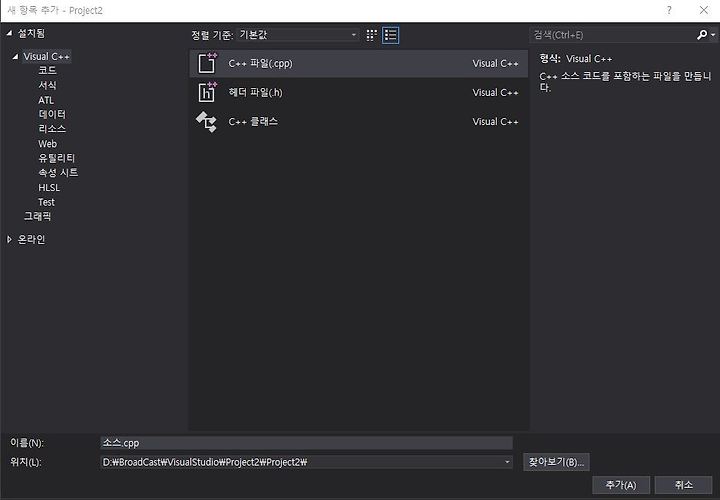The height and width of the screenshot is (500, 720).
Task: Click the search magnifier icon
Action: tap(702, 35)
